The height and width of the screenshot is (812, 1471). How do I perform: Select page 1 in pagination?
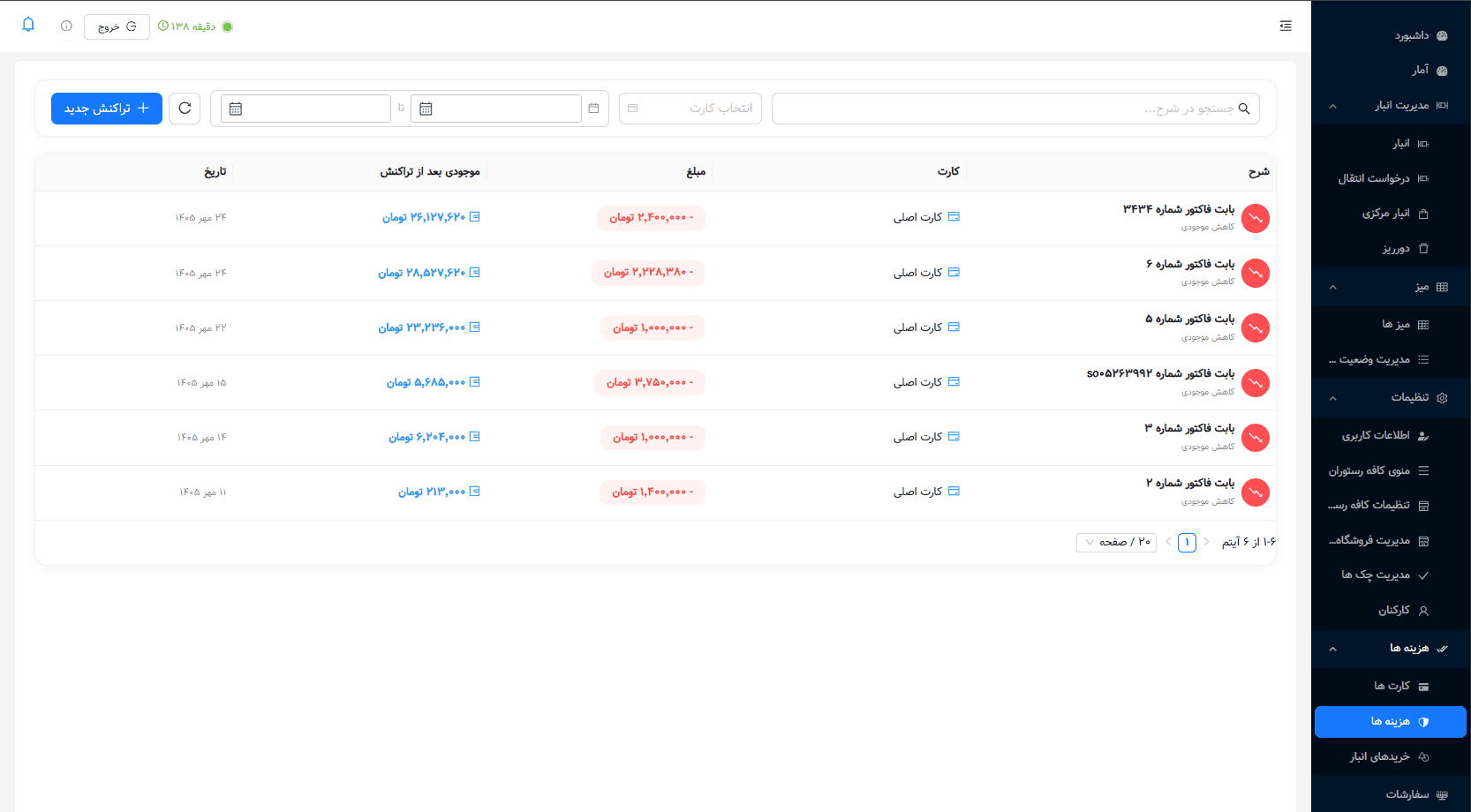point(1187,542)
